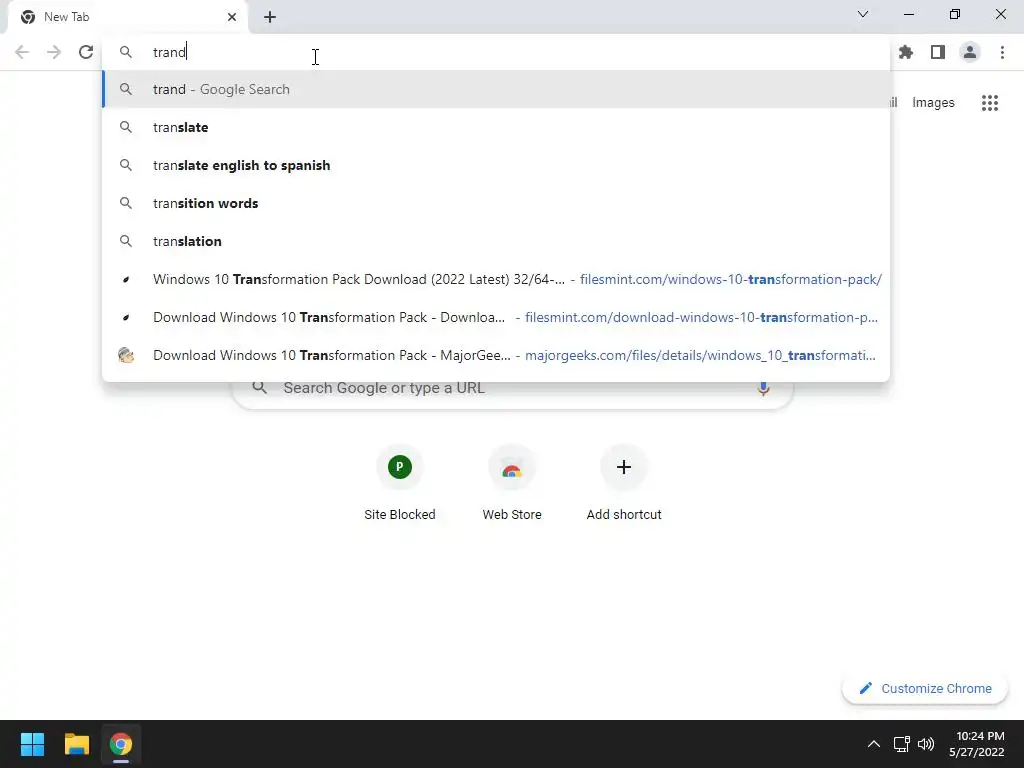Open the profile avatar menu

(970, 52)
